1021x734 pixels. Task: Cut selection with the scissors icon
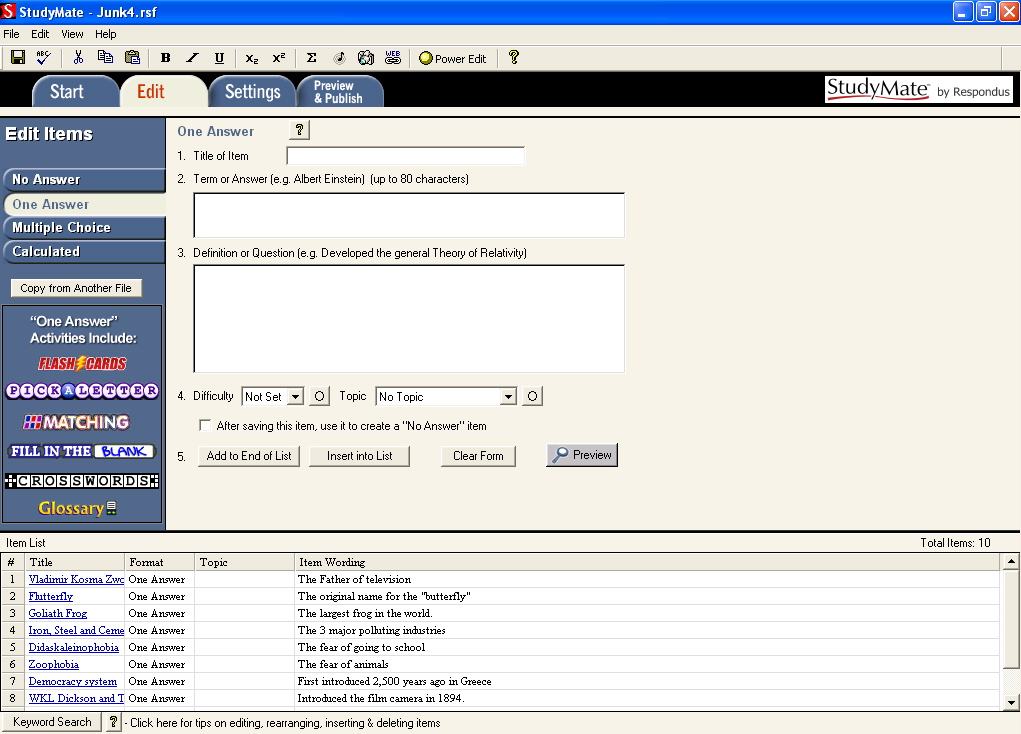(x=78, y=58)
